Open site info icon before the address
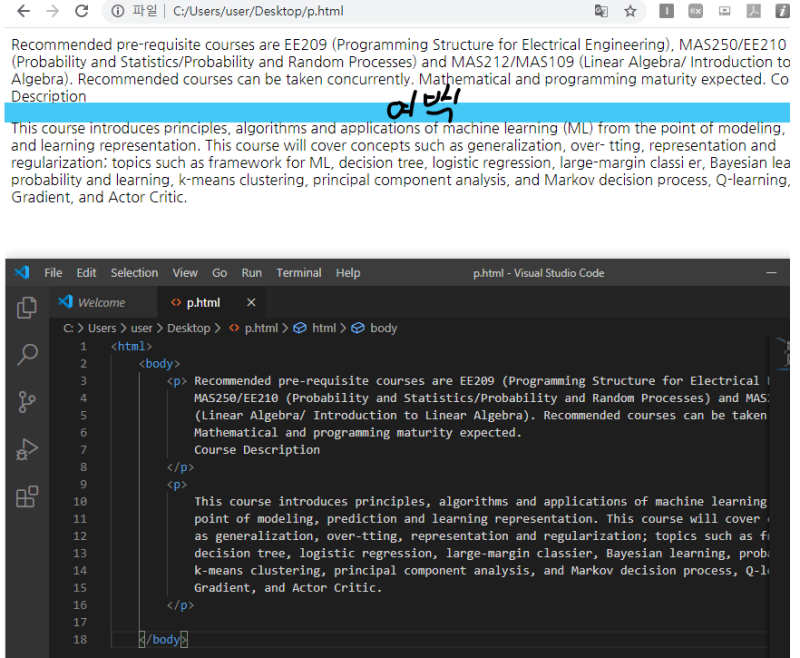The height and width of the screenshot is (658, 800). [118, 11]
